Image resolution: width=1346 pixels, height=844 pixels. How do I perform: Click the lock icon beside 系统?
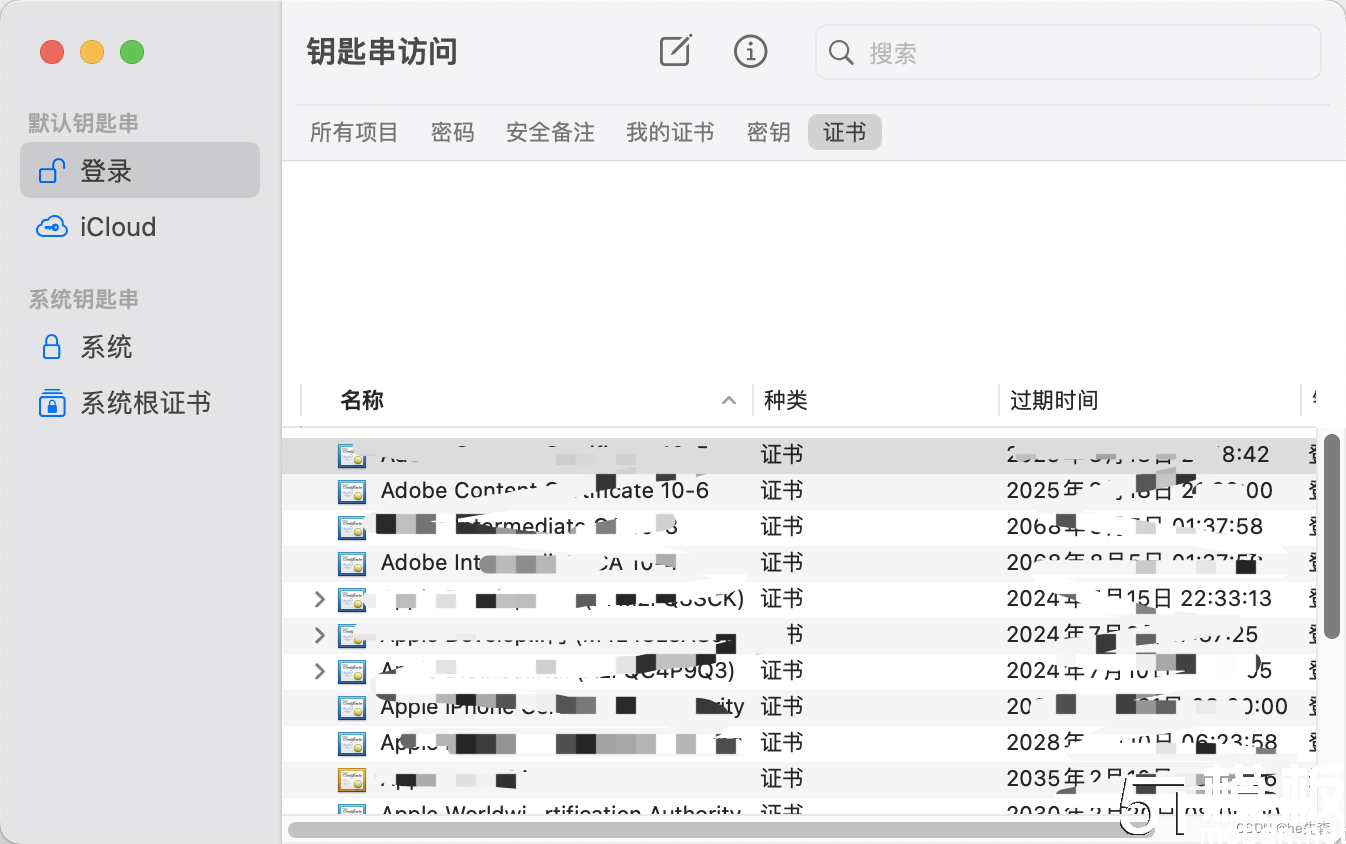click(52, 347)
